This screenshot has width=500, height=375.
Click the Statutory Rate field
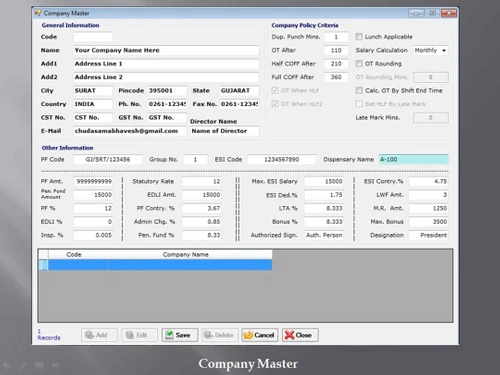point(202,181)
